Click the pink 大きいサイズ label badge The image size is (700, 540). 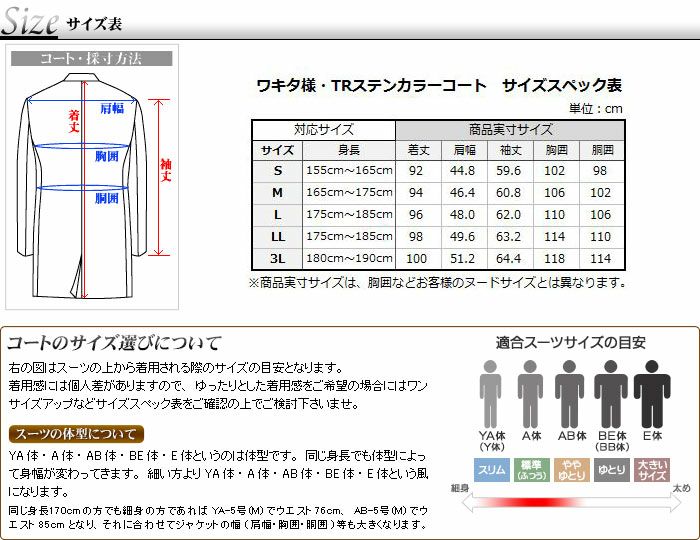[x=652, y=470]
